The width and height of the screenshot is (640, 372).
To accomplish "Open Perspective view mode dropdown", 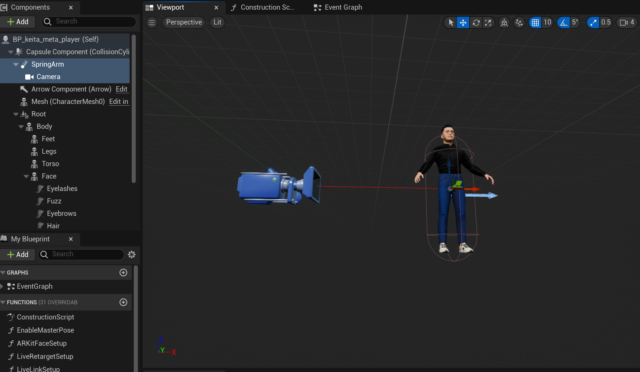I will pos(184,22).
